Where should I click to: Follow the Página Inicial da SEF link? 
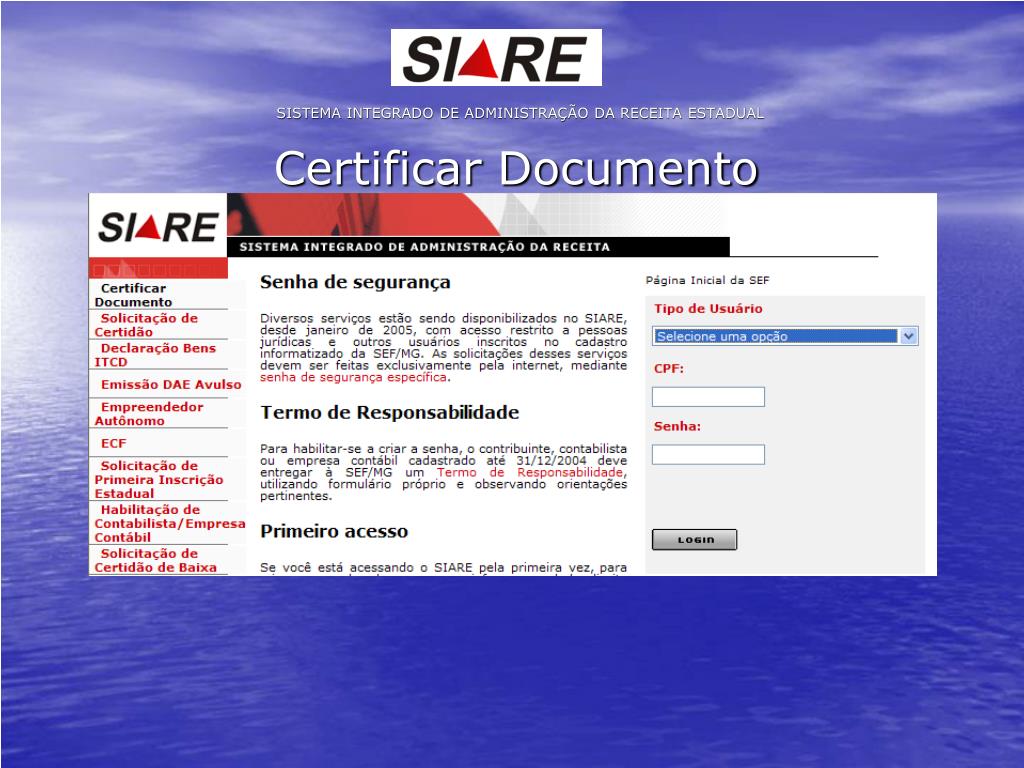coord(707,280)
